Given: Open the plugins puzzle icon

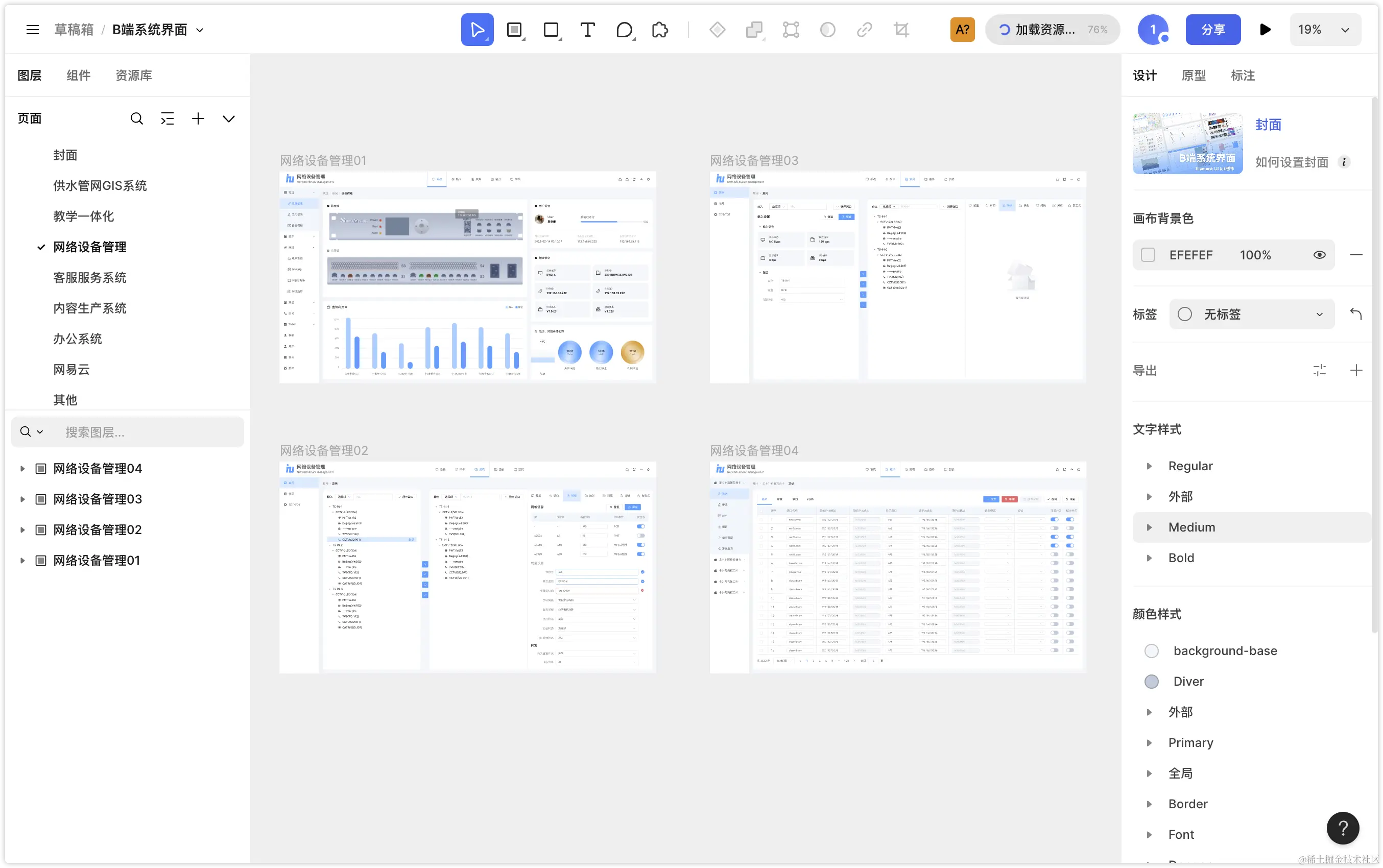Looking at the screenshot, I should coord(660,30).
